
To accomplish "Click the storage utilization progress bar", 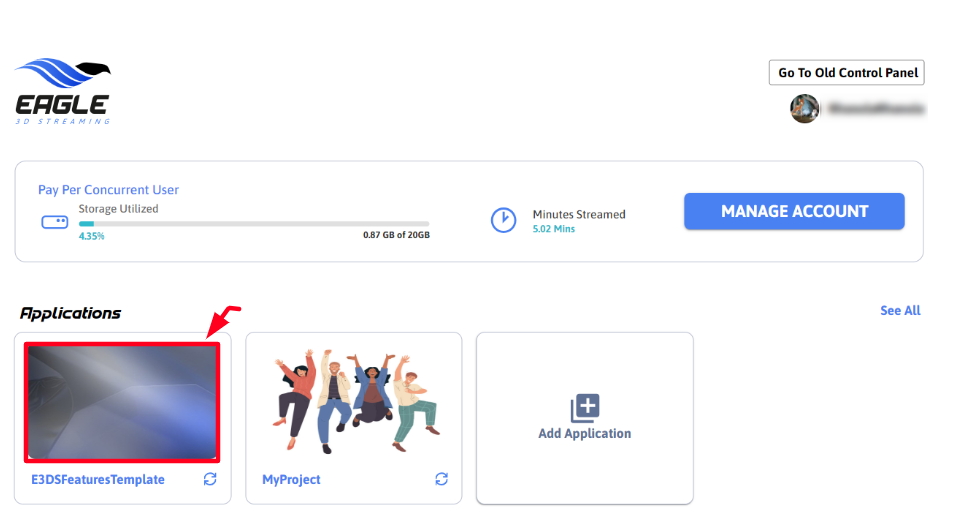I will [254, 224].
